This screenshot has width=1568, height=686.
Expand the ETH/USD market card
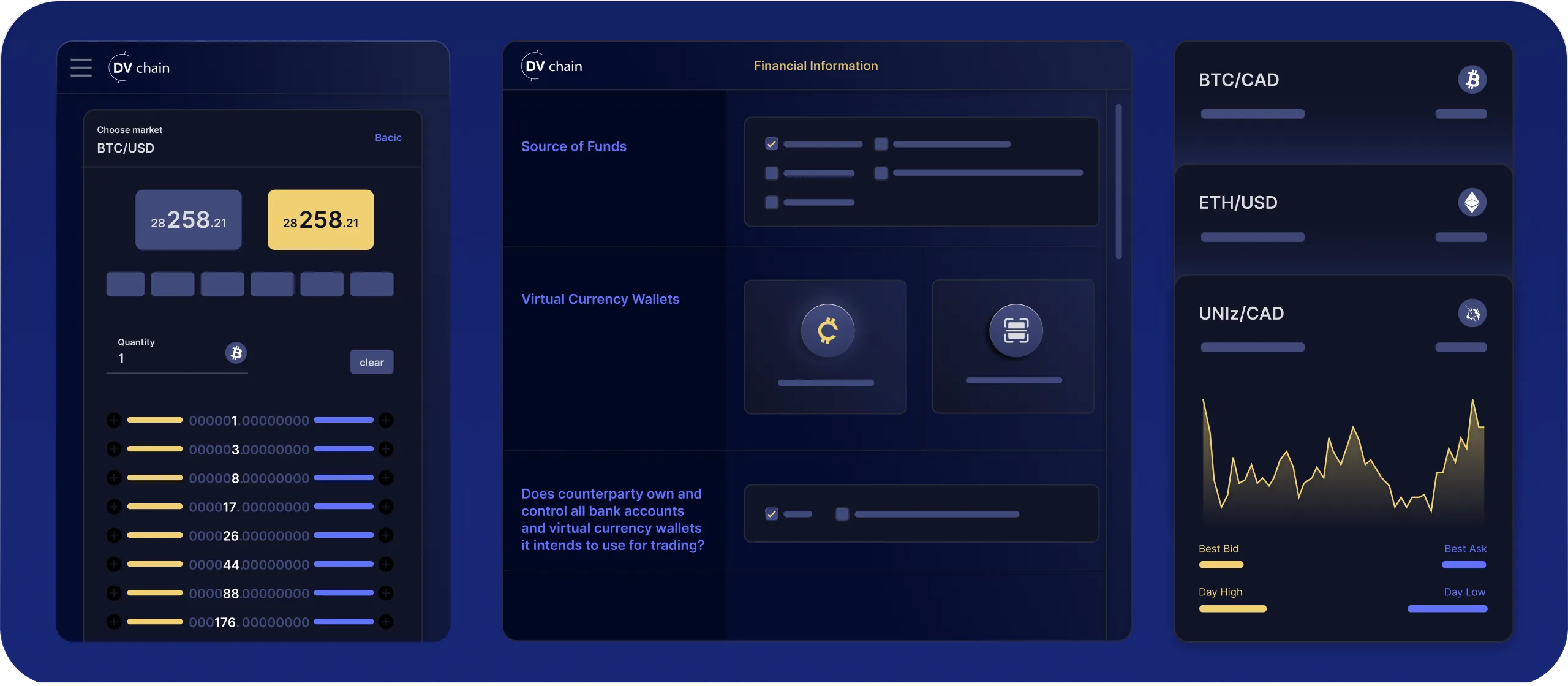(x=1238, y=203)
